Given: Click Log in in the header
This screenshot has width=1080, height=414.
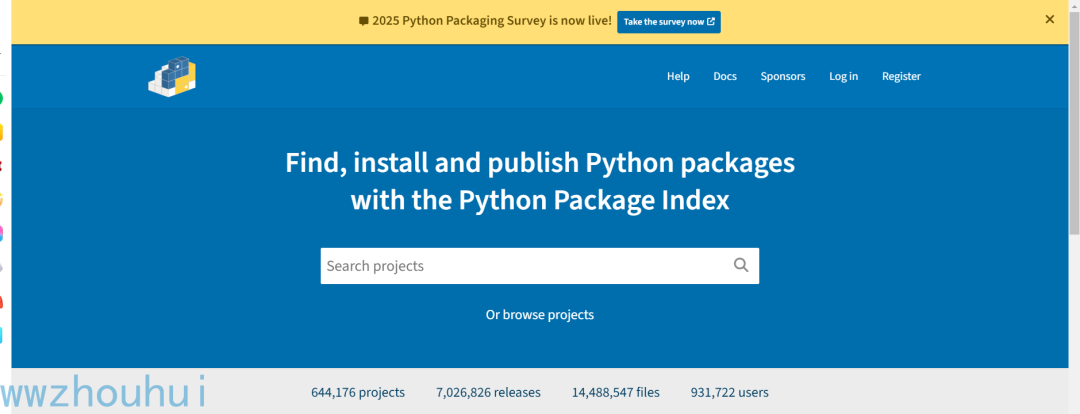Looking at the screenshot, I should click(x=843, y=76).
